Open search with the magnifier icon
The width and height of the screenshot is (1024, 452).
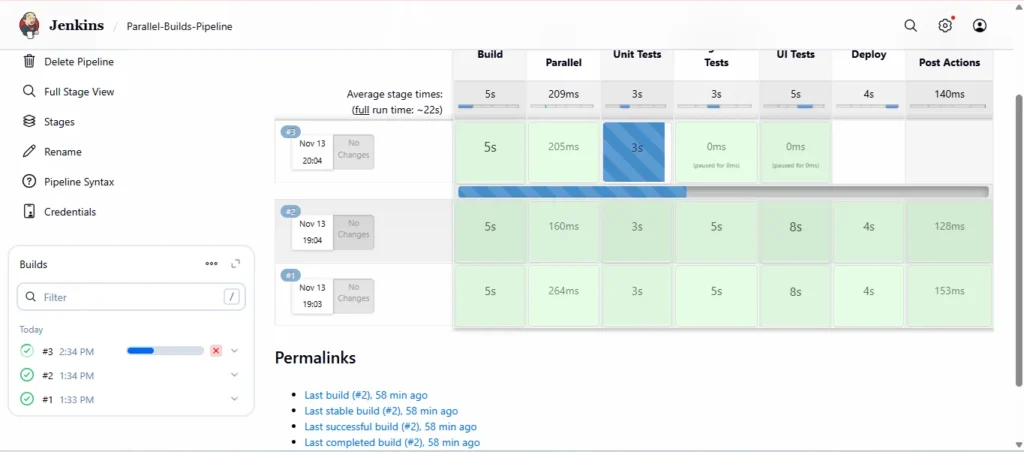coord(910,26)
